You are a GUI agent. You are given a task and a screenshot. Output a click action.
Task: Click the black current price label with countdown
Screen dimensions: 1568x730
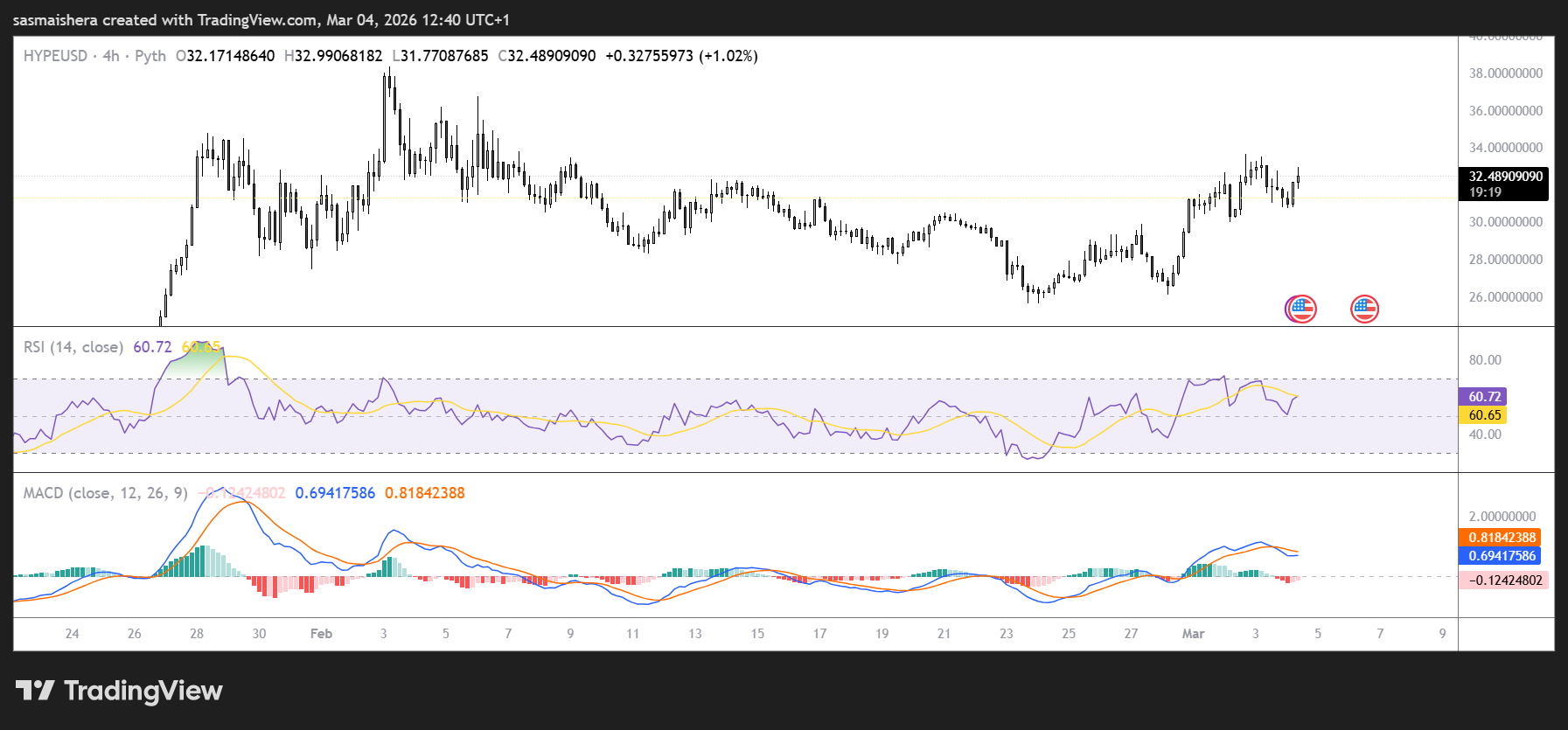tap(1503, 184)
